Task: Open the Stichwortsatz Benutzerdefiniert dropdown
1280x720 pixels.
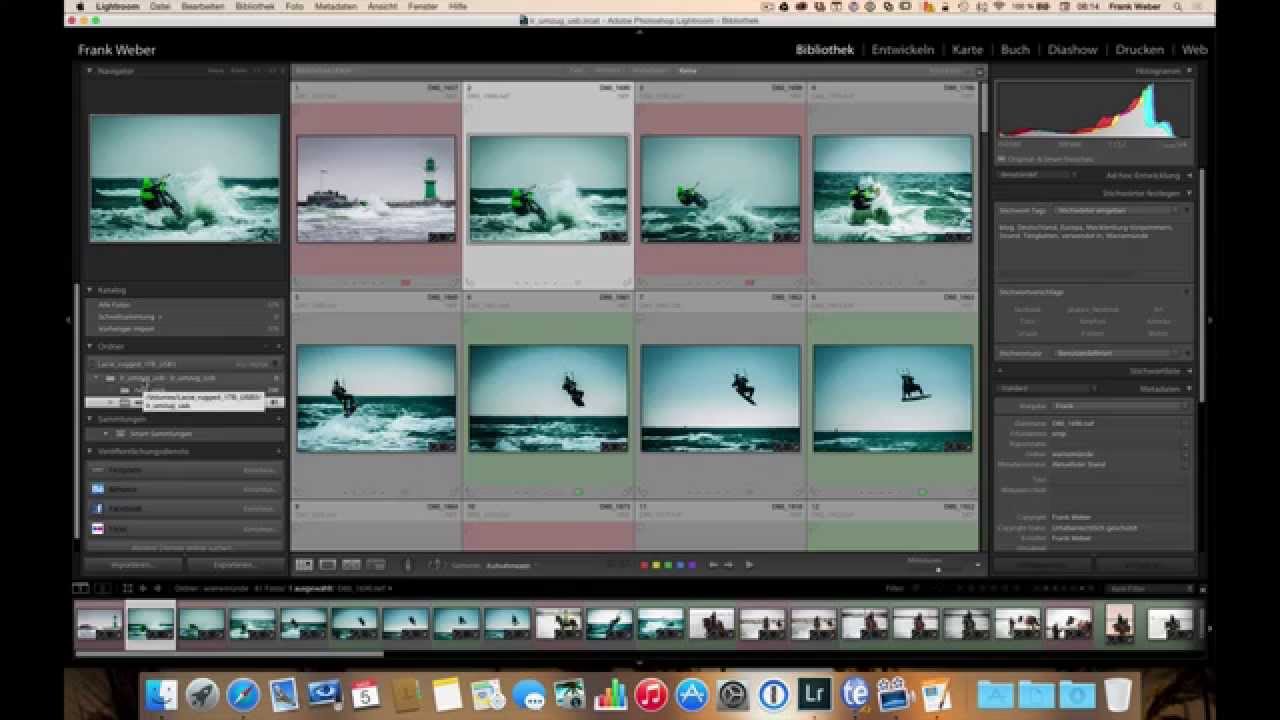Action: point(1118,353)
